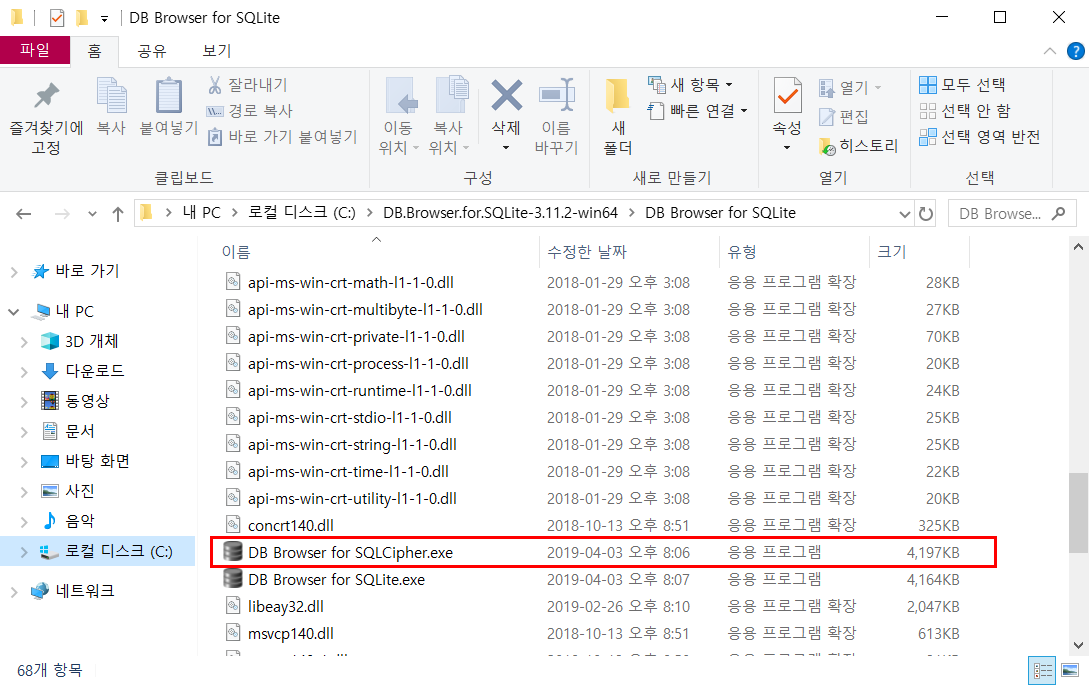Switch to large icons view

tap(1070, 671)
